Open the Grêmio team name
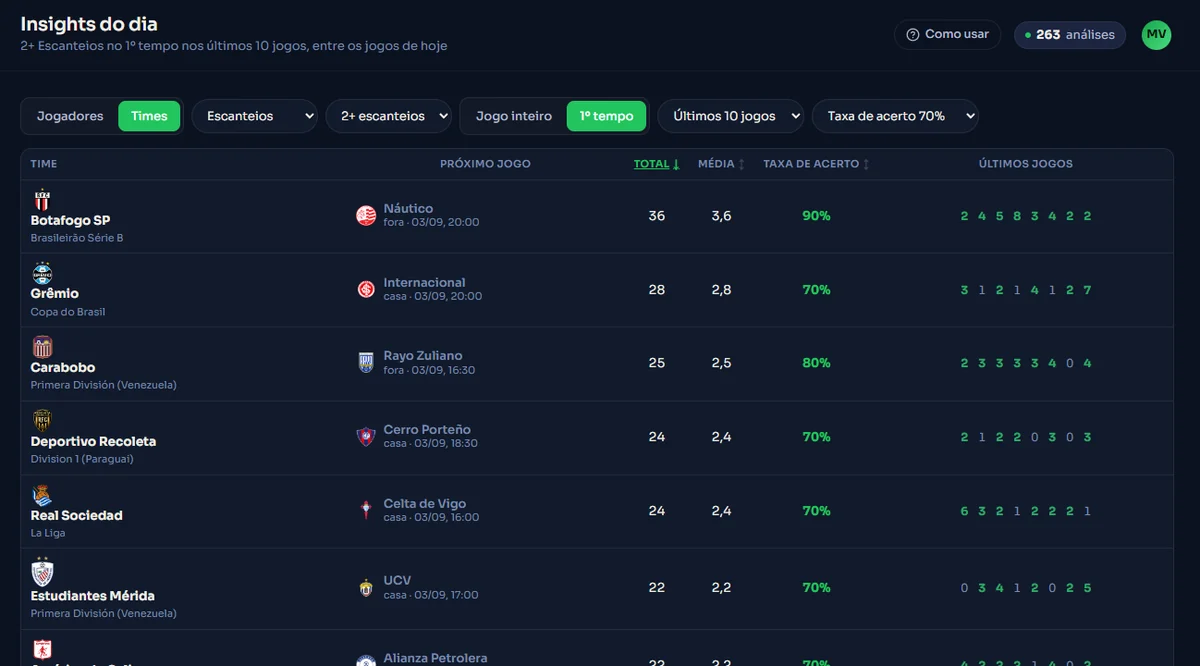 click(55, 294)
